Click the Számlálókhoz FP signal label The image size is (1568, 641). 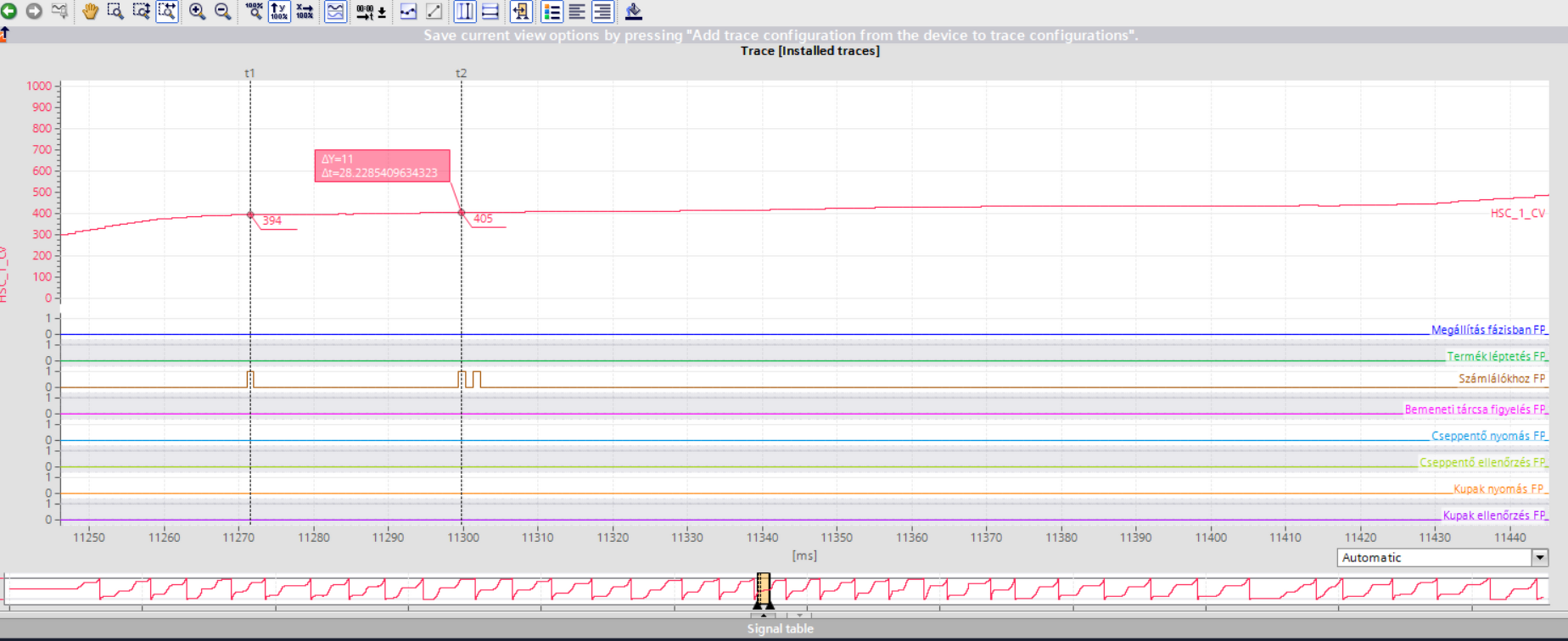coord(1501,378)
